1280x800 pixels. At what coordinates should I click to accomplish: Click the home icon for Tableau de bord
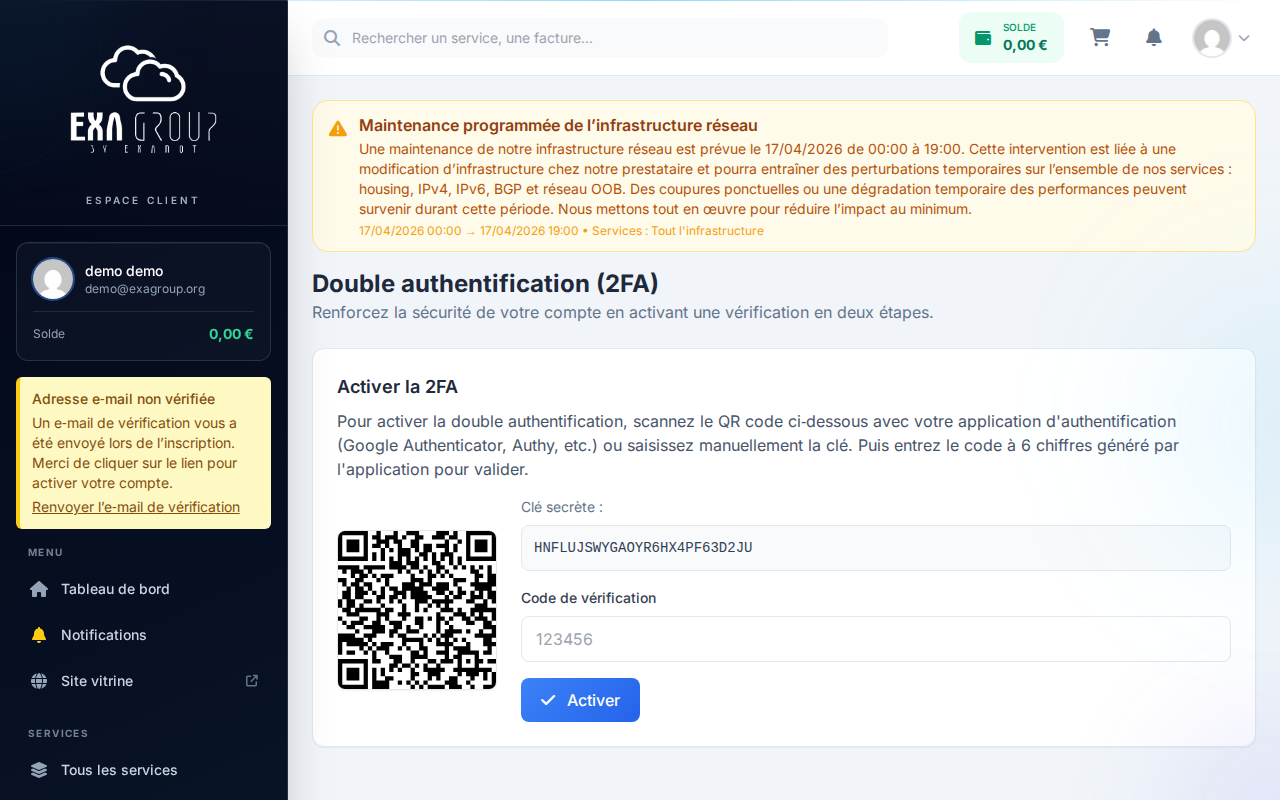(39, 589)
